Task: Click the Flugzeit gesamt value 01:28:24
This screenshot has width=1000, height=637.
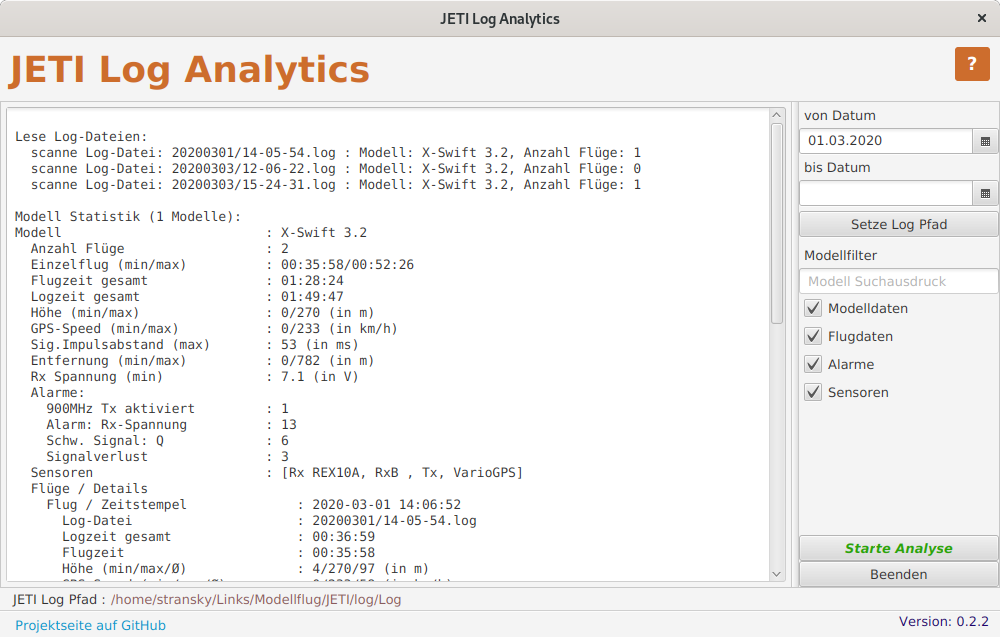Action: pyautogui.click(x=312, y=281)
